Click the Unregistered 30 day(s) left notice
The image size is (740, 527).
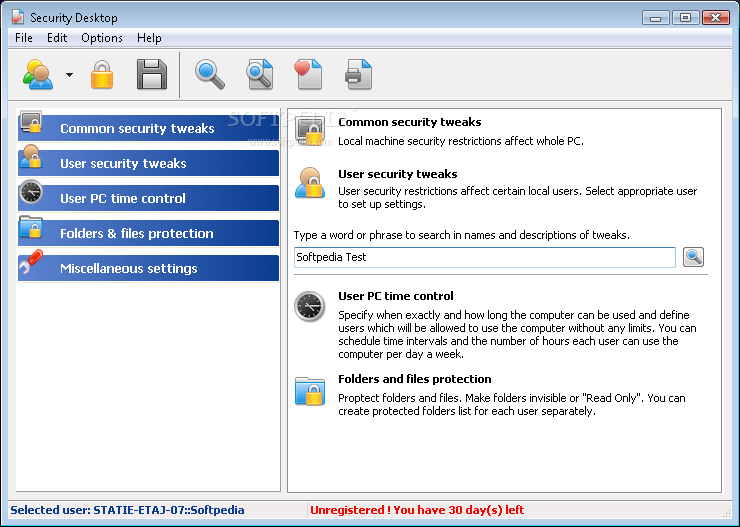click(x=417, y=510)
